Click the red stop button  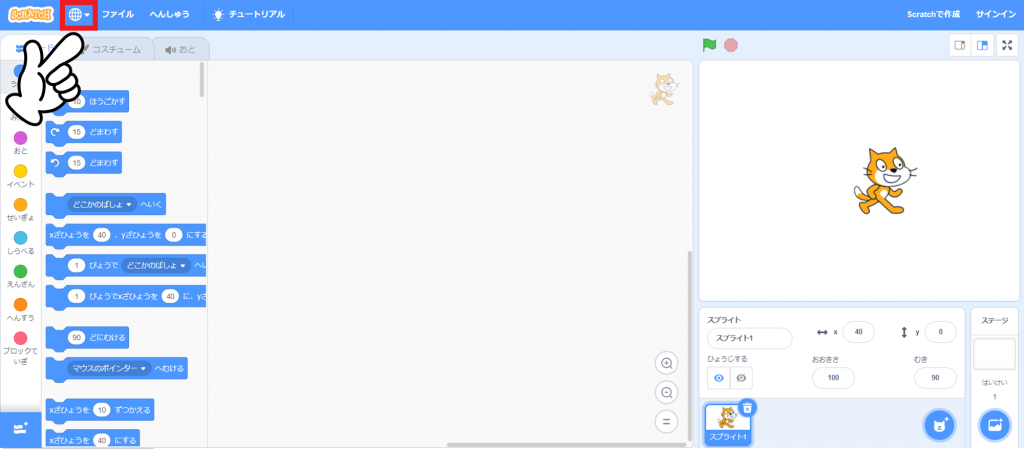coord(731,46)
